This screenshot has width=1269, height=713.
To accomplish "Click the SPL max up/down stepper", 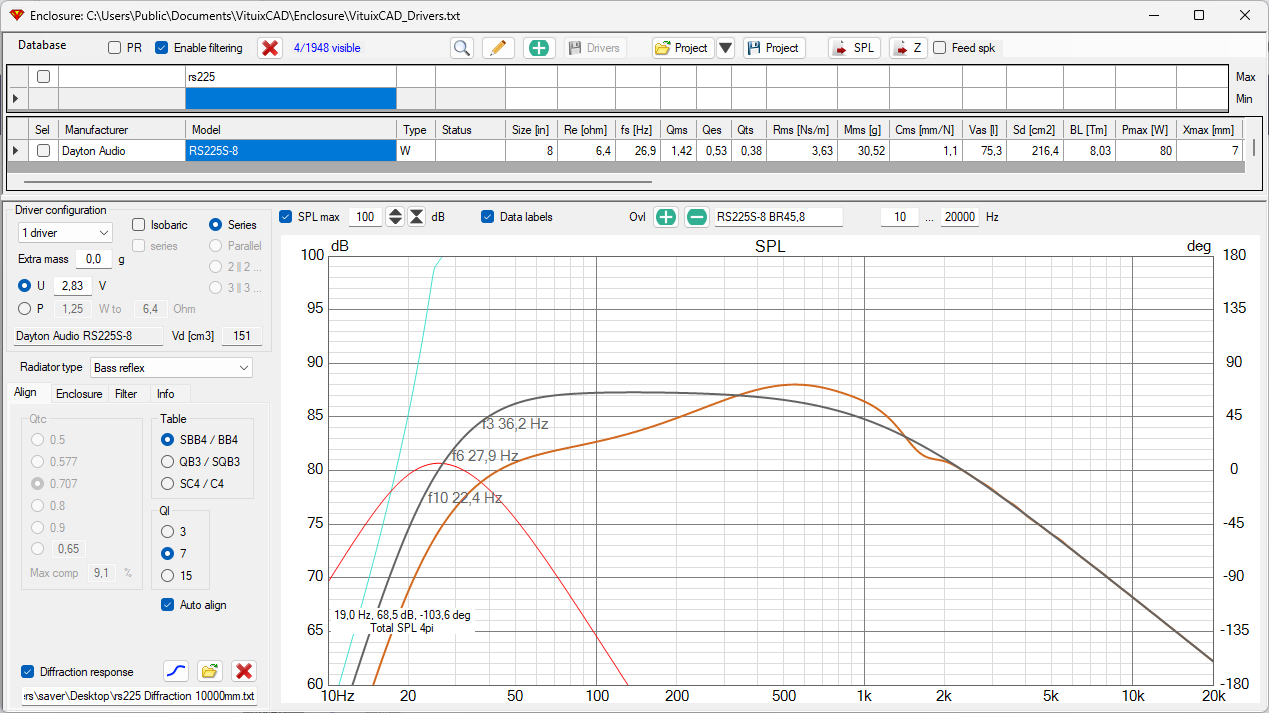I will [395, 217].
